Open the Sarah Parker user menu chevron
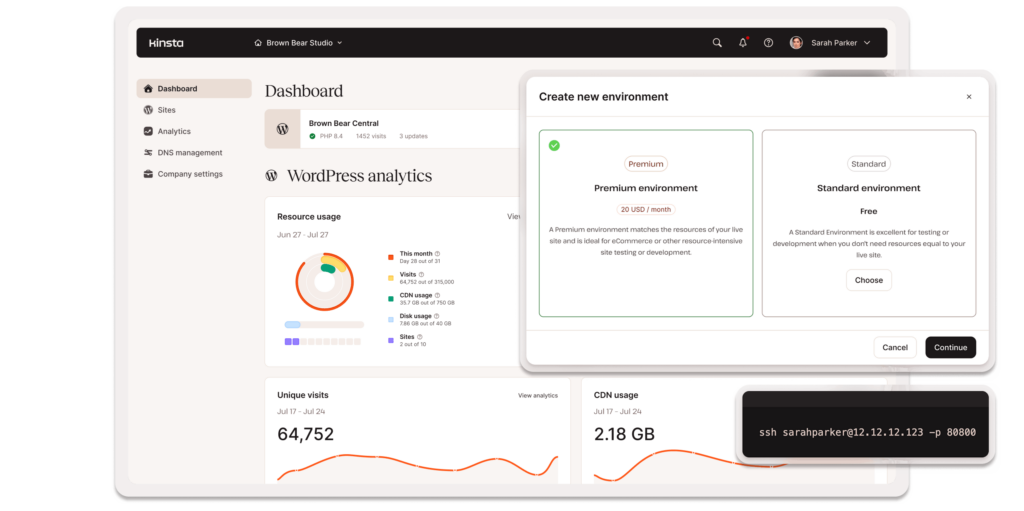The image size is (1024, 511). pos(867,43)
